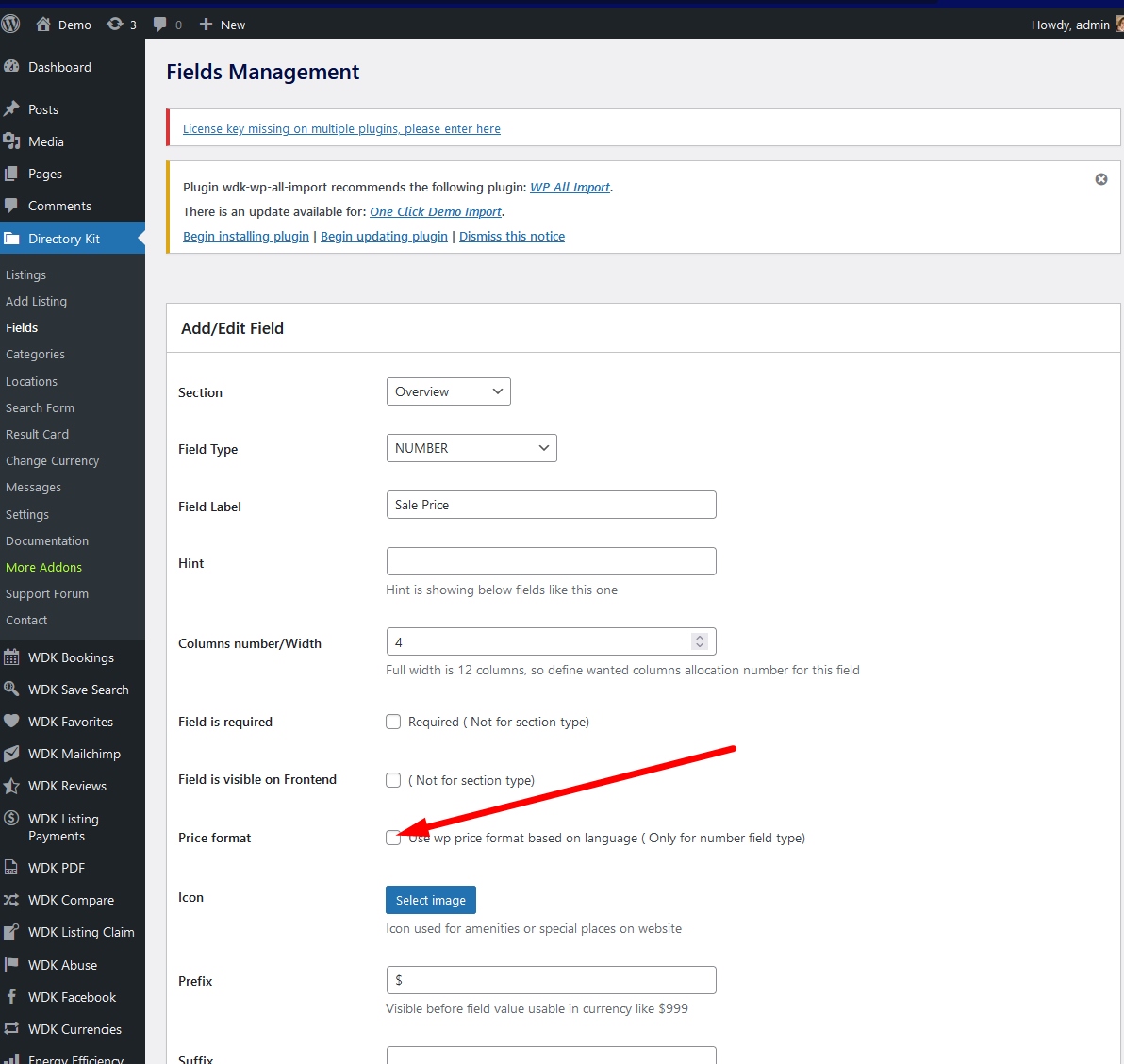Check the Required field checkbox
This screenshot has width=1124, height=1064.
pyautogui.click(x=393, y=722)
